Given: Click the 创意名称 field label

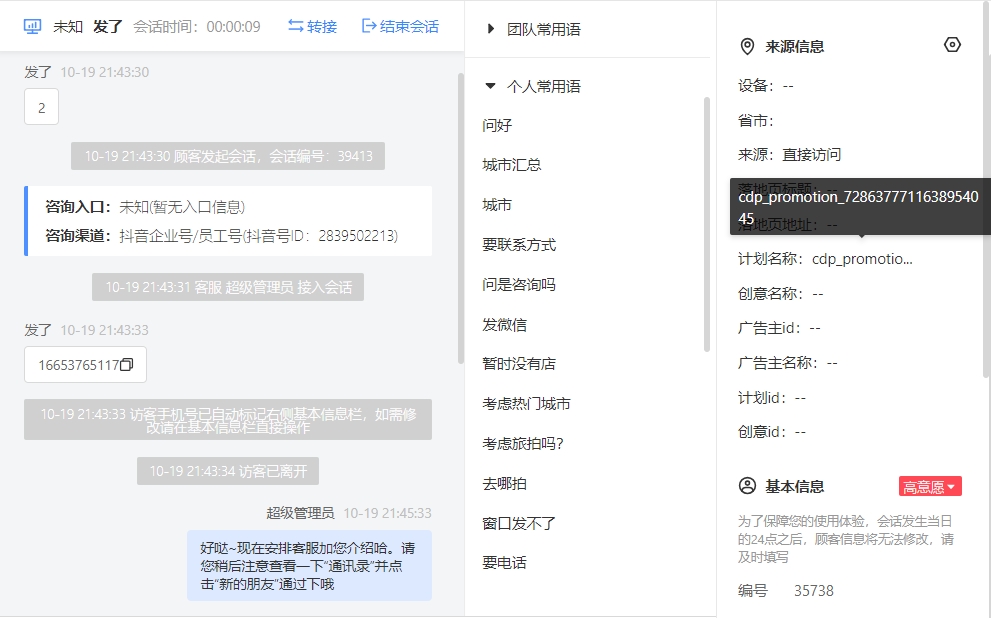Looking at the screenshot, I should (x=770, y=293).
